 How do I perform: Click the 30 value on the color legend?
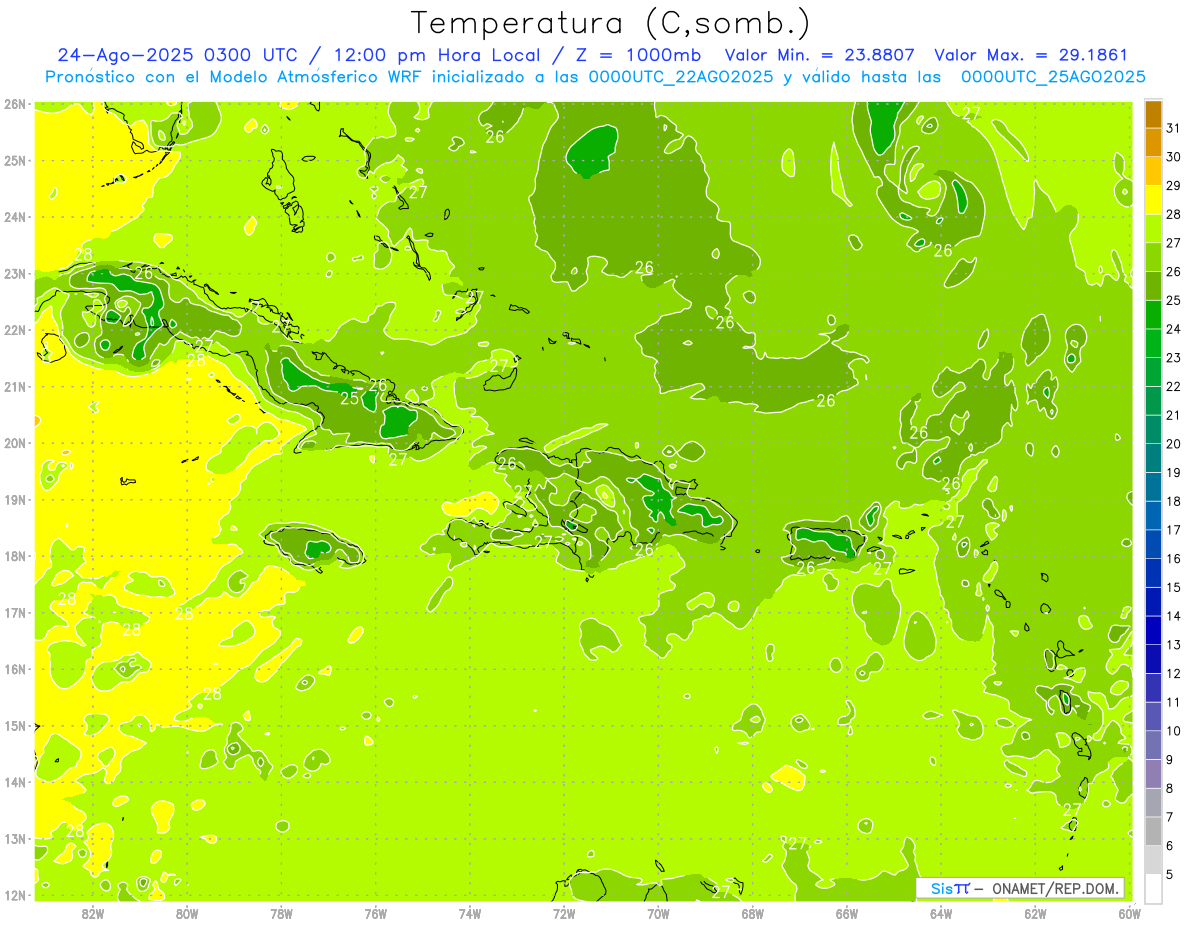click(1173, 157)
